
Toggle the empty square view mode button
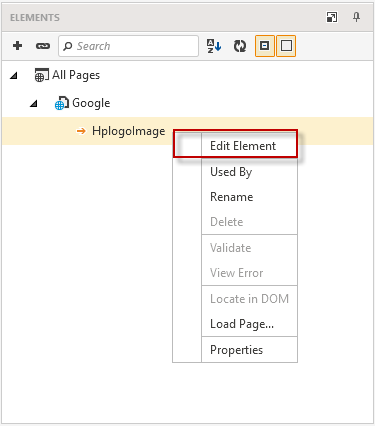tap(286, 46)
